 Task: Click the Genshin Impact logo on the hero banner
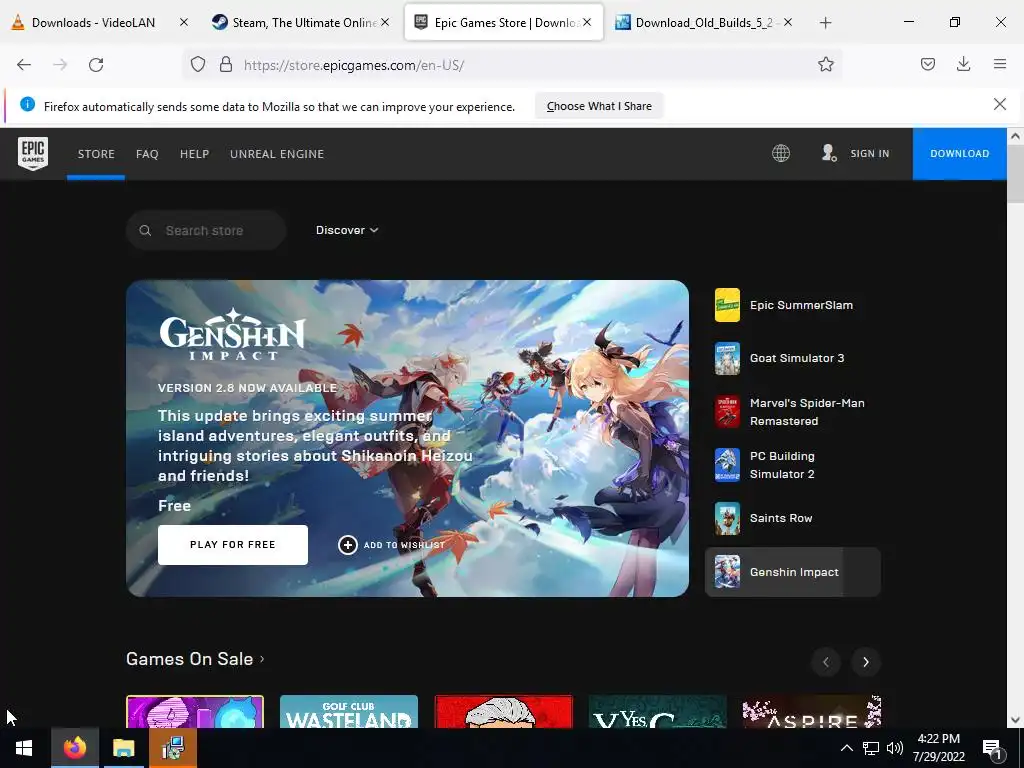pyautogui.click(x=232, y=334)
